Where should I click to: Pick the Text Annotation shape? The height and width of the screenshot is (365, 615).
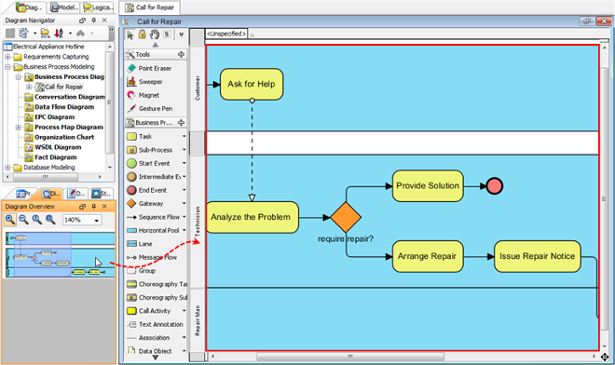(x=155, y=324)
